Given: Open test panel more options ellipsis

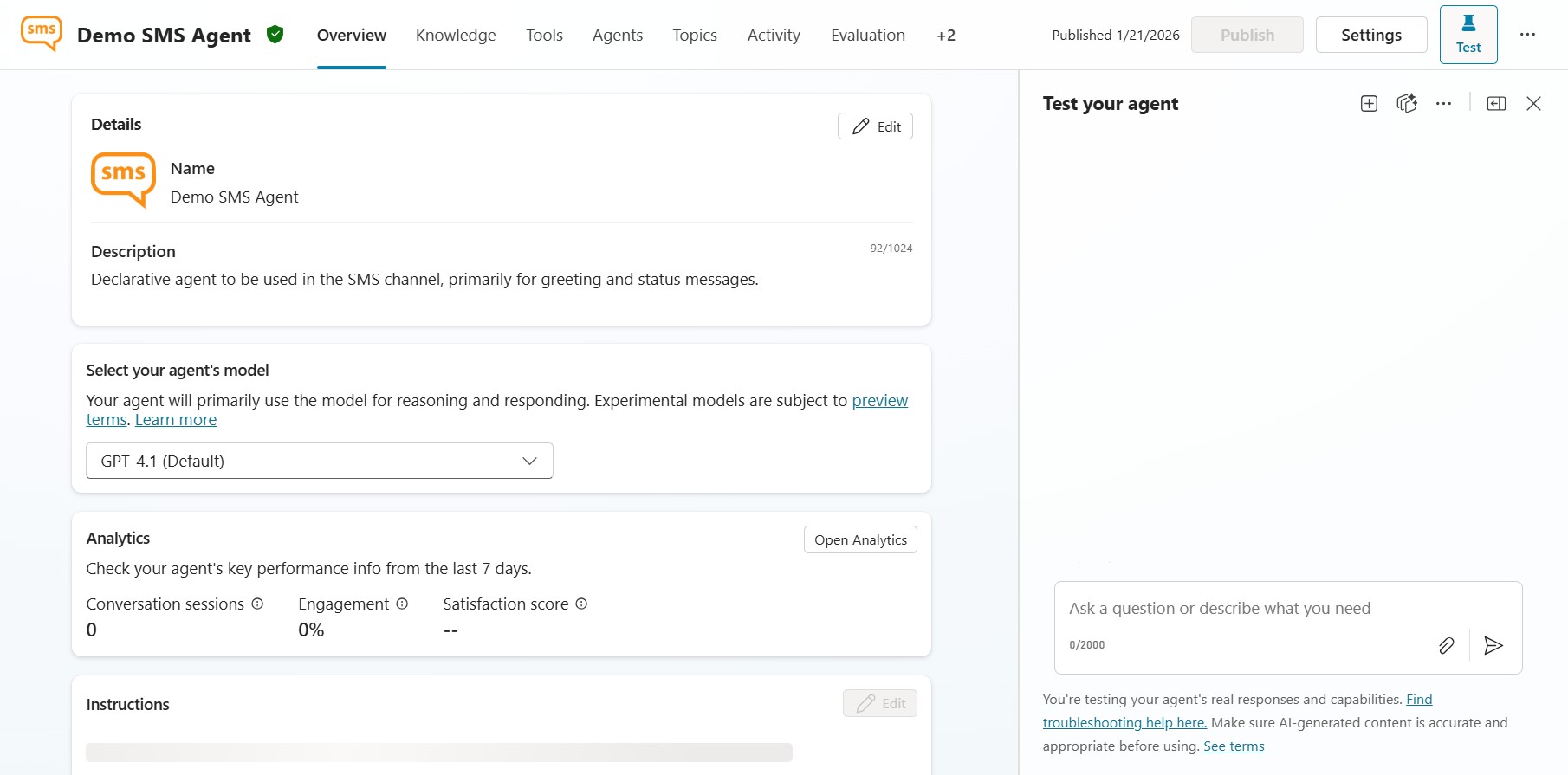Looking at the screenshot, I should pos(1443,104).
